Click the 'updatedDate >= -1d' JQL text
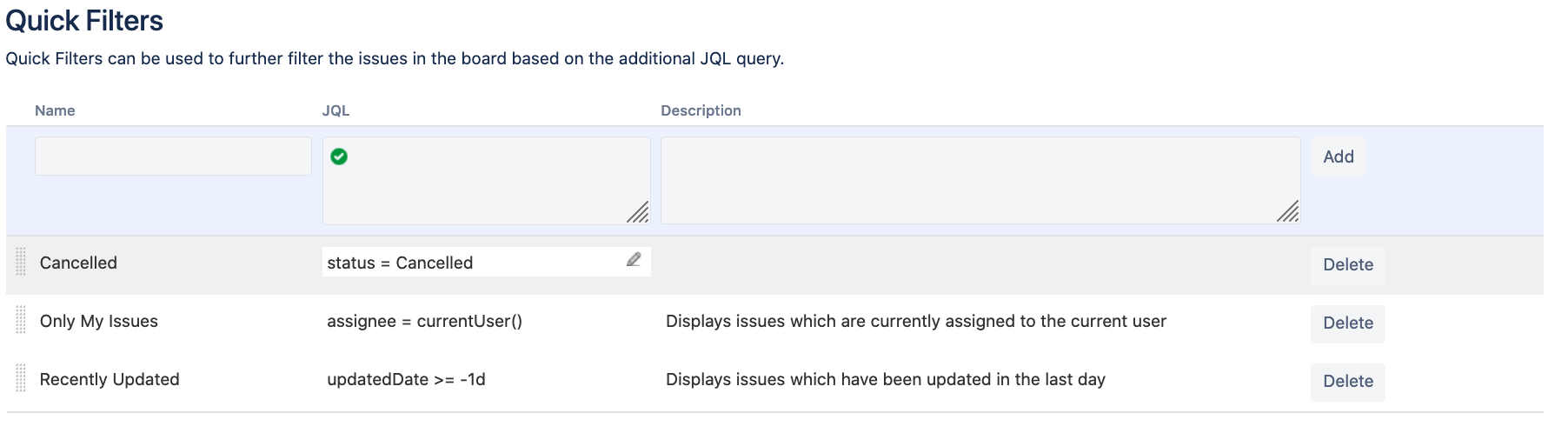Screen dimensions: 1568x433 [406, 379]
